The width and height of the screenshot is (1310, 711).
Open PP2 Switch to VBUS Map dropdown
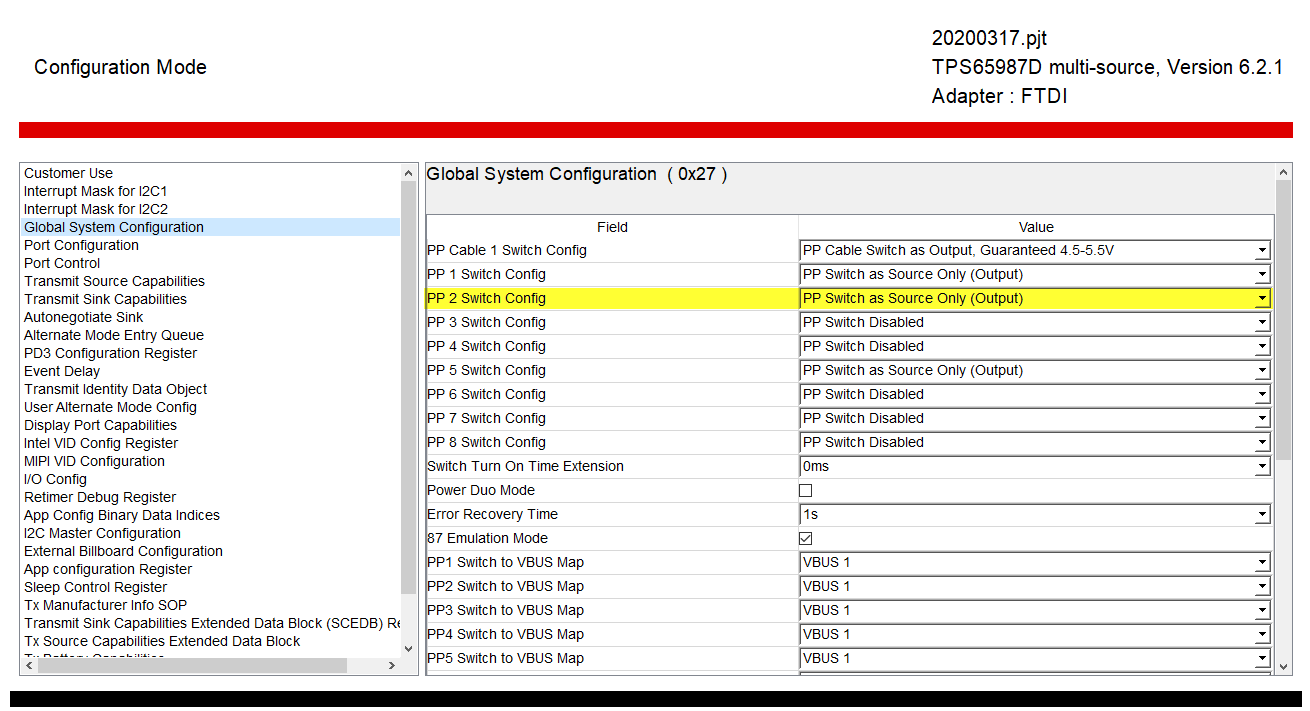coord(1035,586)
